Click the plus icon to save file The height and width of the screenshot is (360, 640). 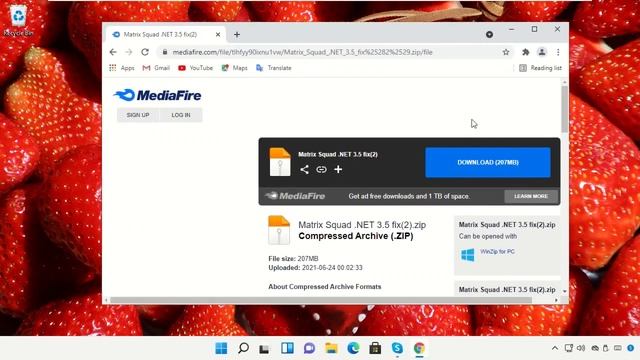(338, 169)
